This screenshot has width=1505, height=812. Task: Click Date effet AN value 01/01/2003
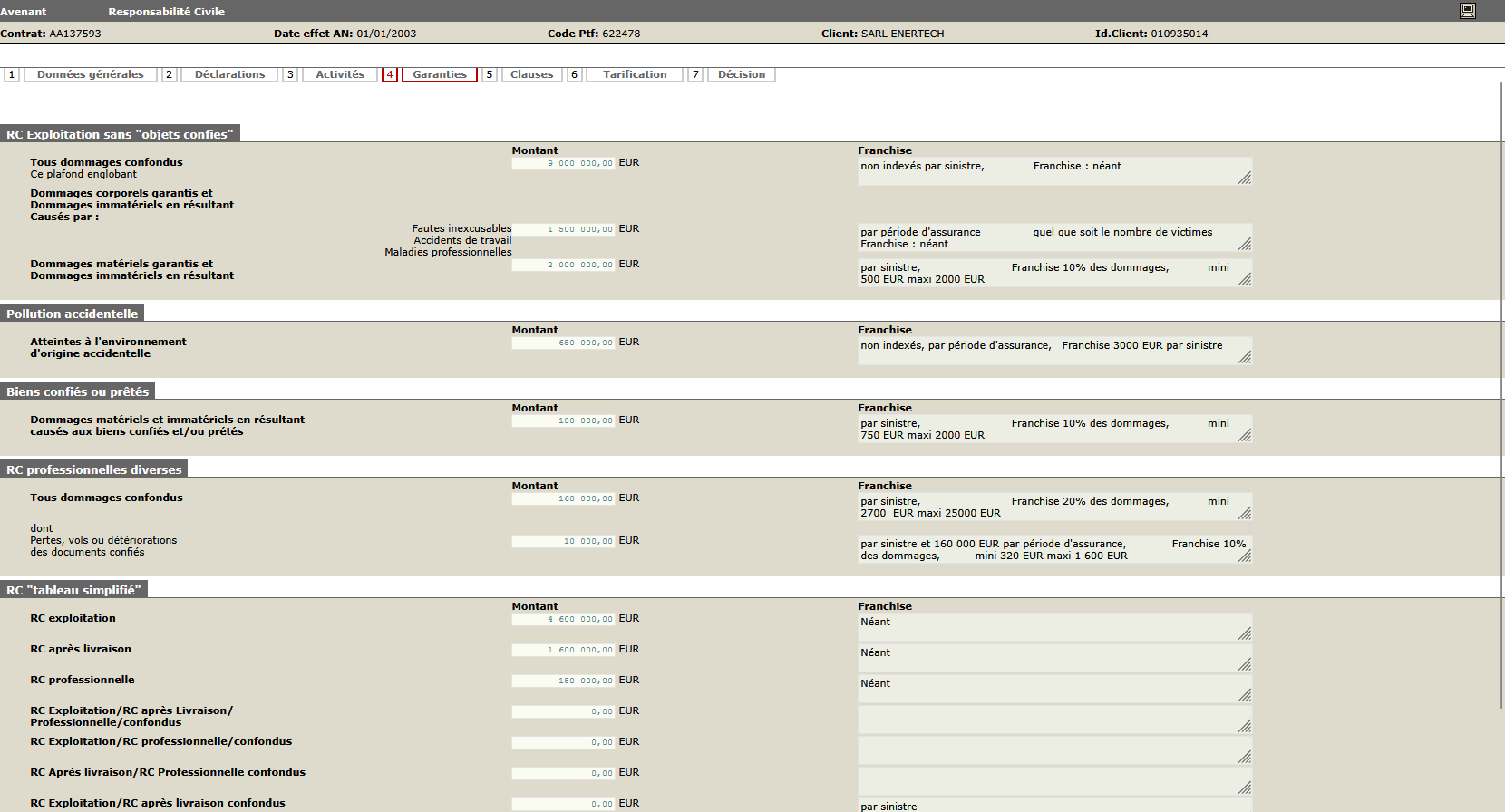coord(386,34)
